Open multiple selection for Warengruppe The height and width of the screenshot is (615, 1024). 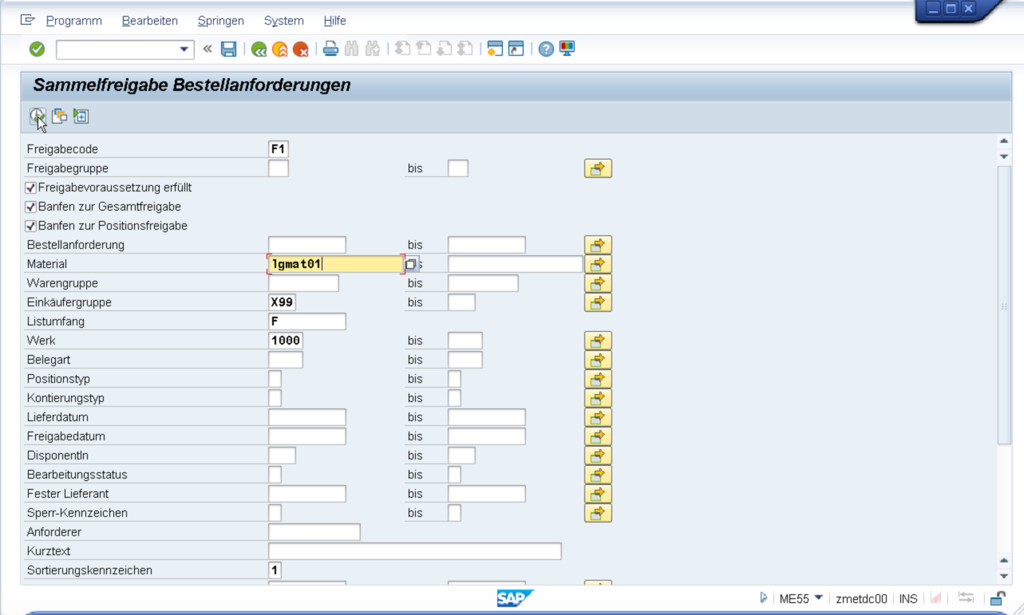pos(598,283)
